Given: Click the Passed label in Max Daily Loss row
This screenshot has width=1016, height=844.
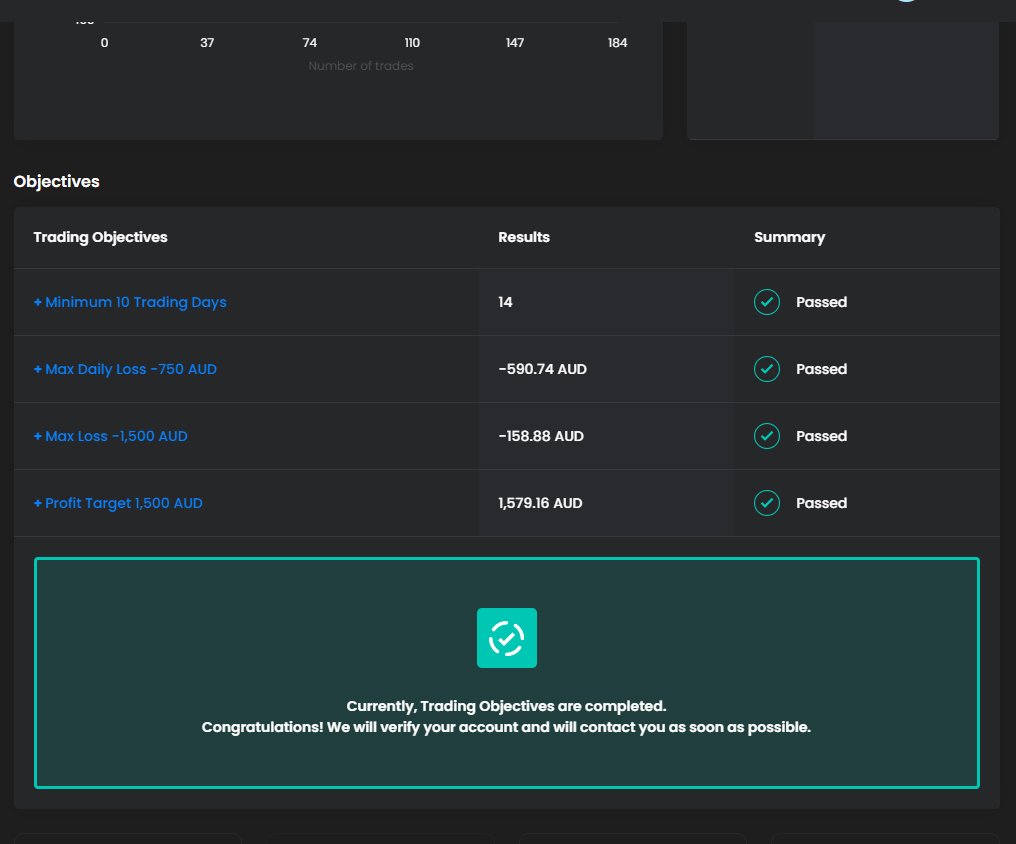Looking at the screenshot, I should click(822, 369).
